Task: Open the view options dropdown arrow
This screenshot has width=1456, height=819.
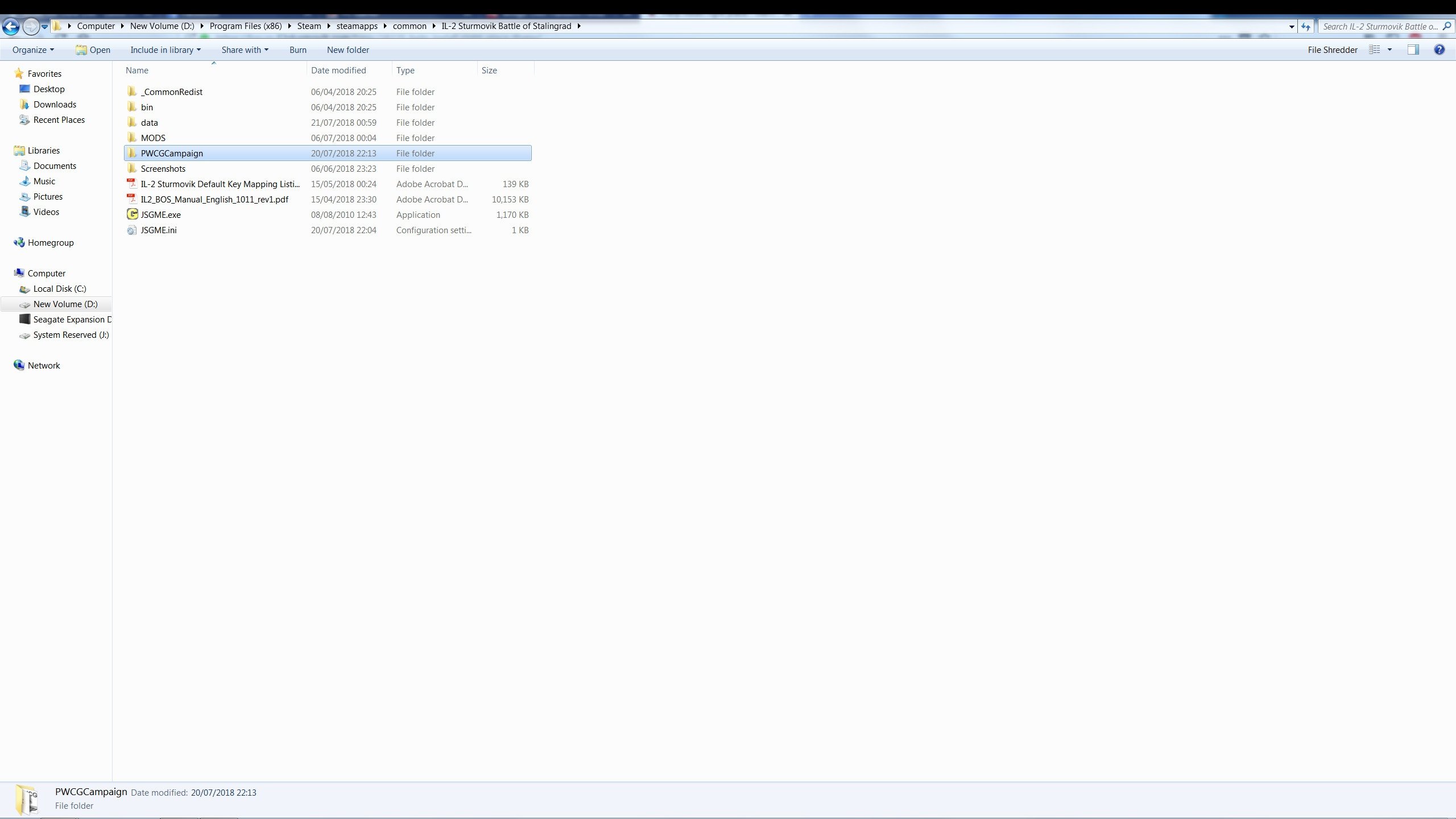Action: [1389, 49]
